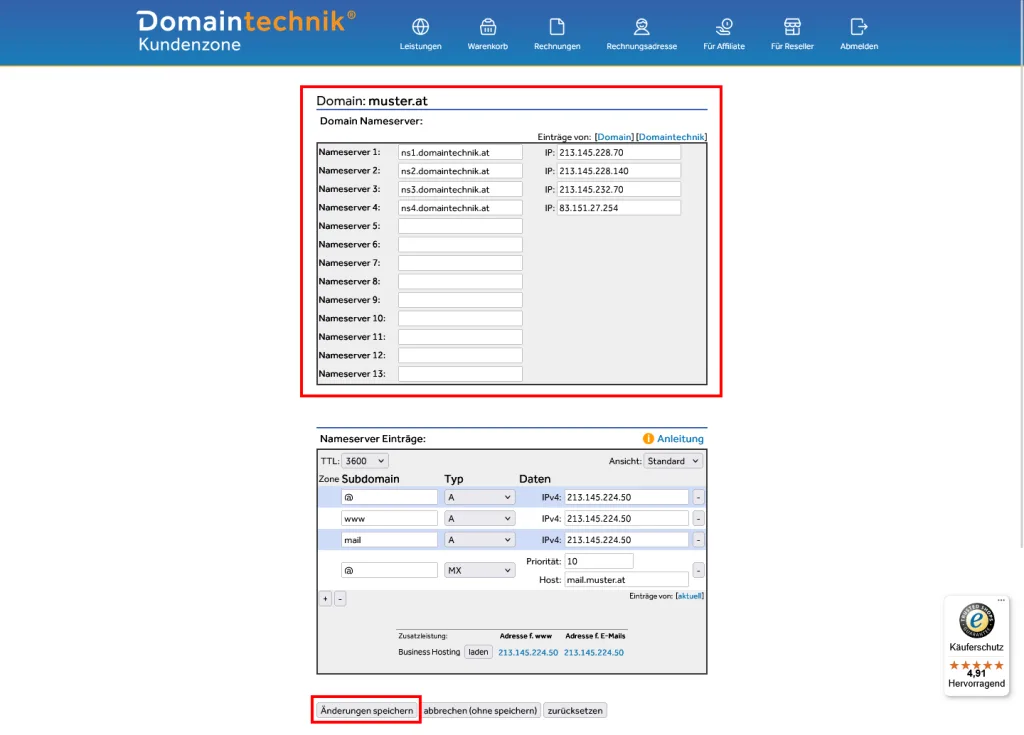1024x735 pixels.
Task: Open the Für Reseller storefront icon
Action: [791, 28]
